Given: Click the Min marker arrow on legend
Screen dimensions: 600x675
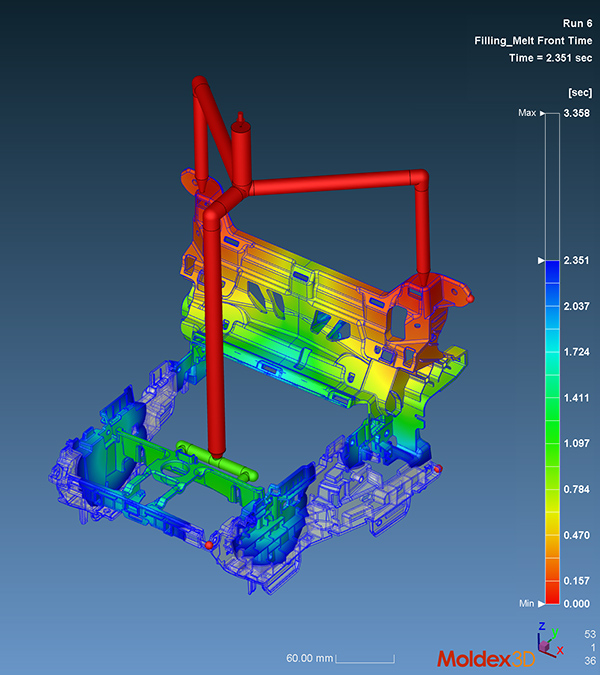Looking at the screenshot, I should click(x=541, y=604).
